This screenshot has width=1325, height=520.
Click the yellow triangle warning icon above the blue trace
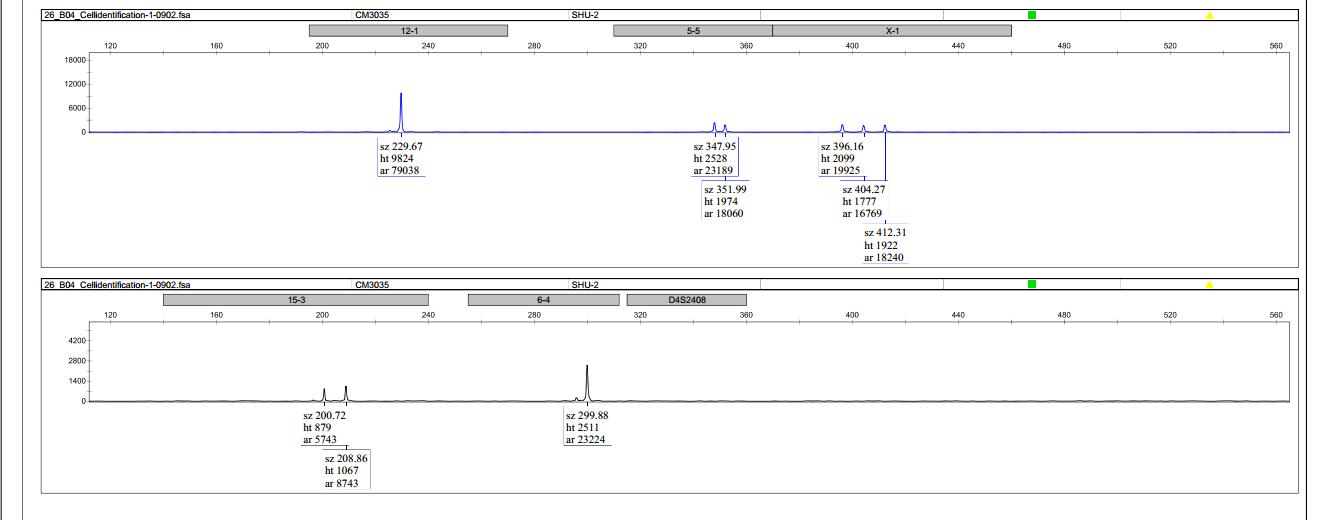tap(1209, 15)
